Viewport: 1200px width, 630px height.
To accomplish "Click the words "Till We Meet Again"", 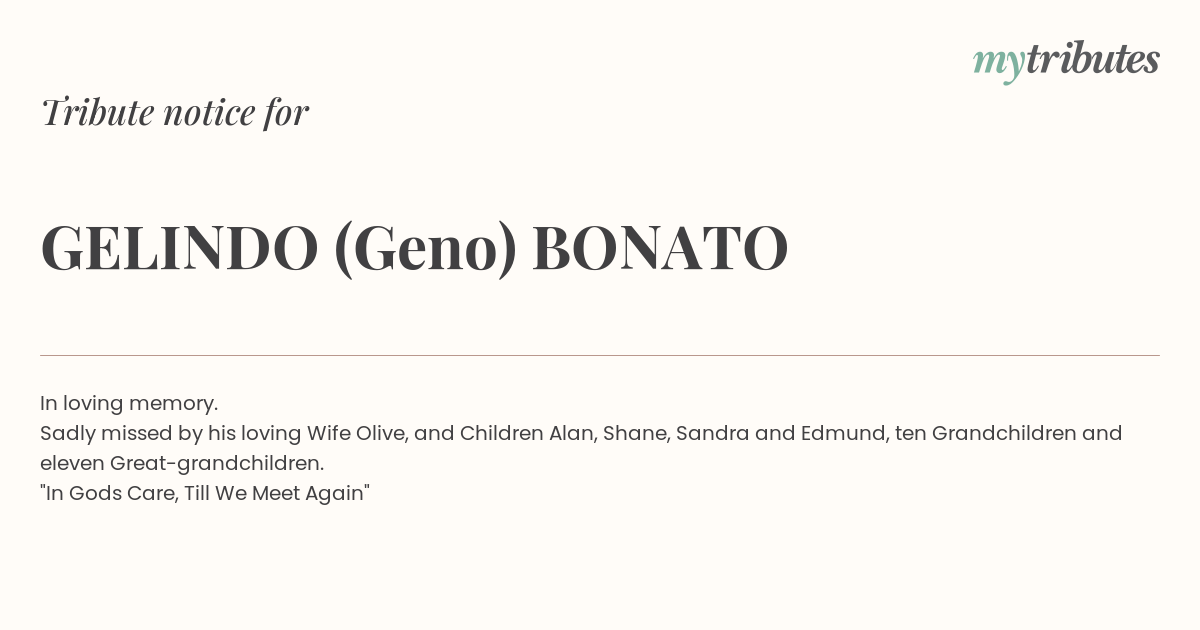I will [277, 493].
